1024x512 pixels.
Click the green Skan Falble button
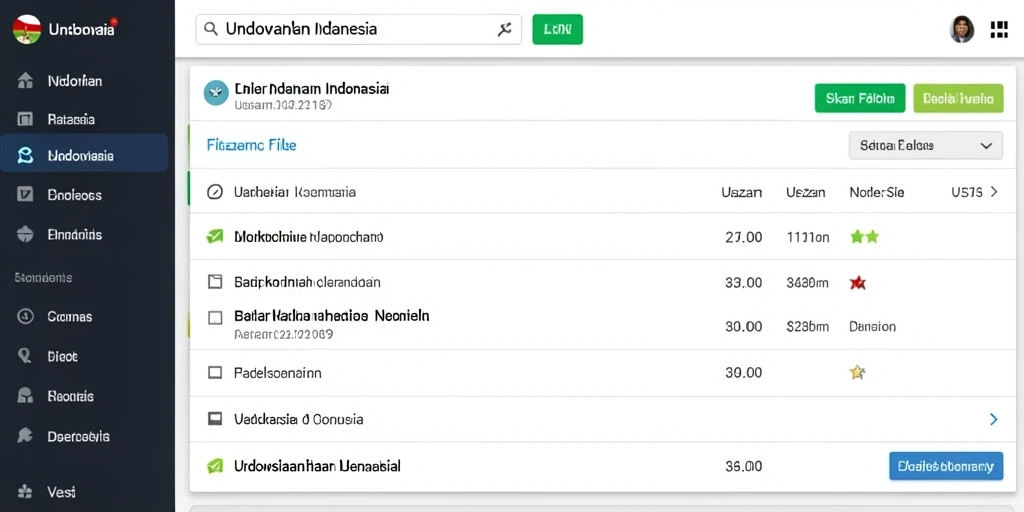point(859,99)
